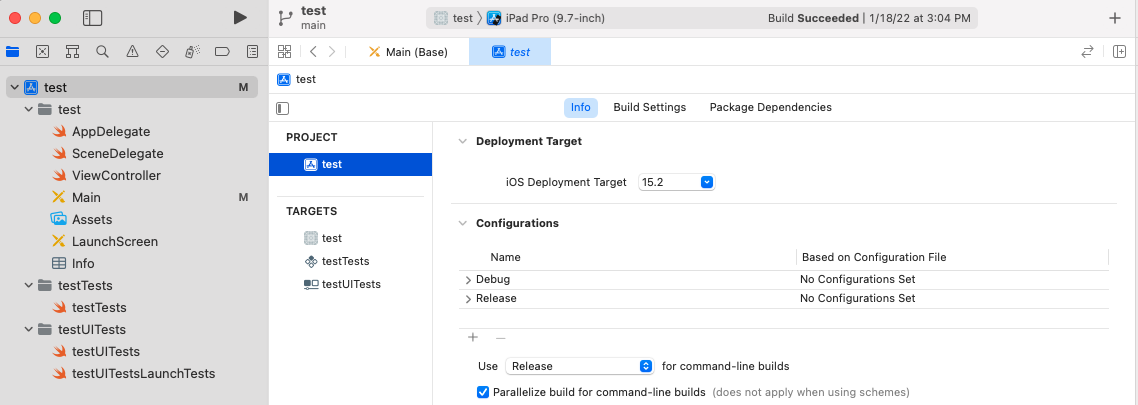Collapse the testTests group
The height and width of the screenshot is (405, 1138).
click(29, 285)
